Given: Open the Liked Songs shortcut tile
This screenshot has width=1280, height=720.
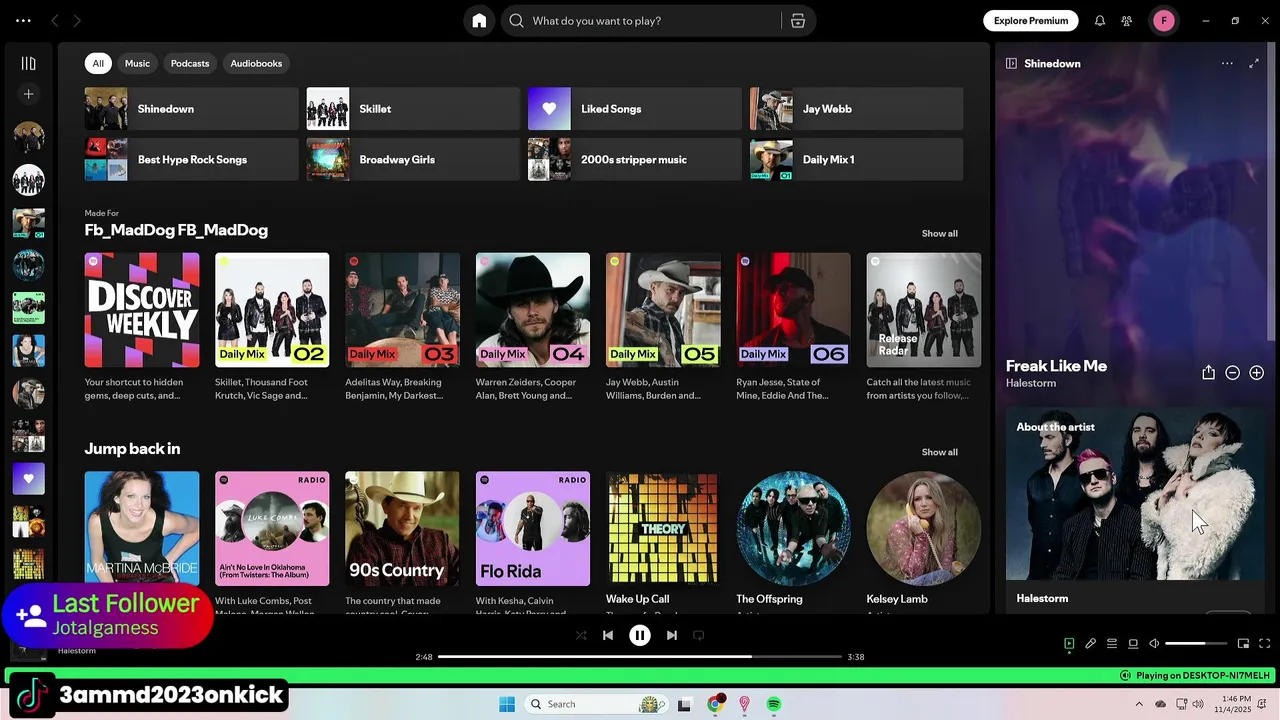Looking at the screenshot, I should coord(634,109).
